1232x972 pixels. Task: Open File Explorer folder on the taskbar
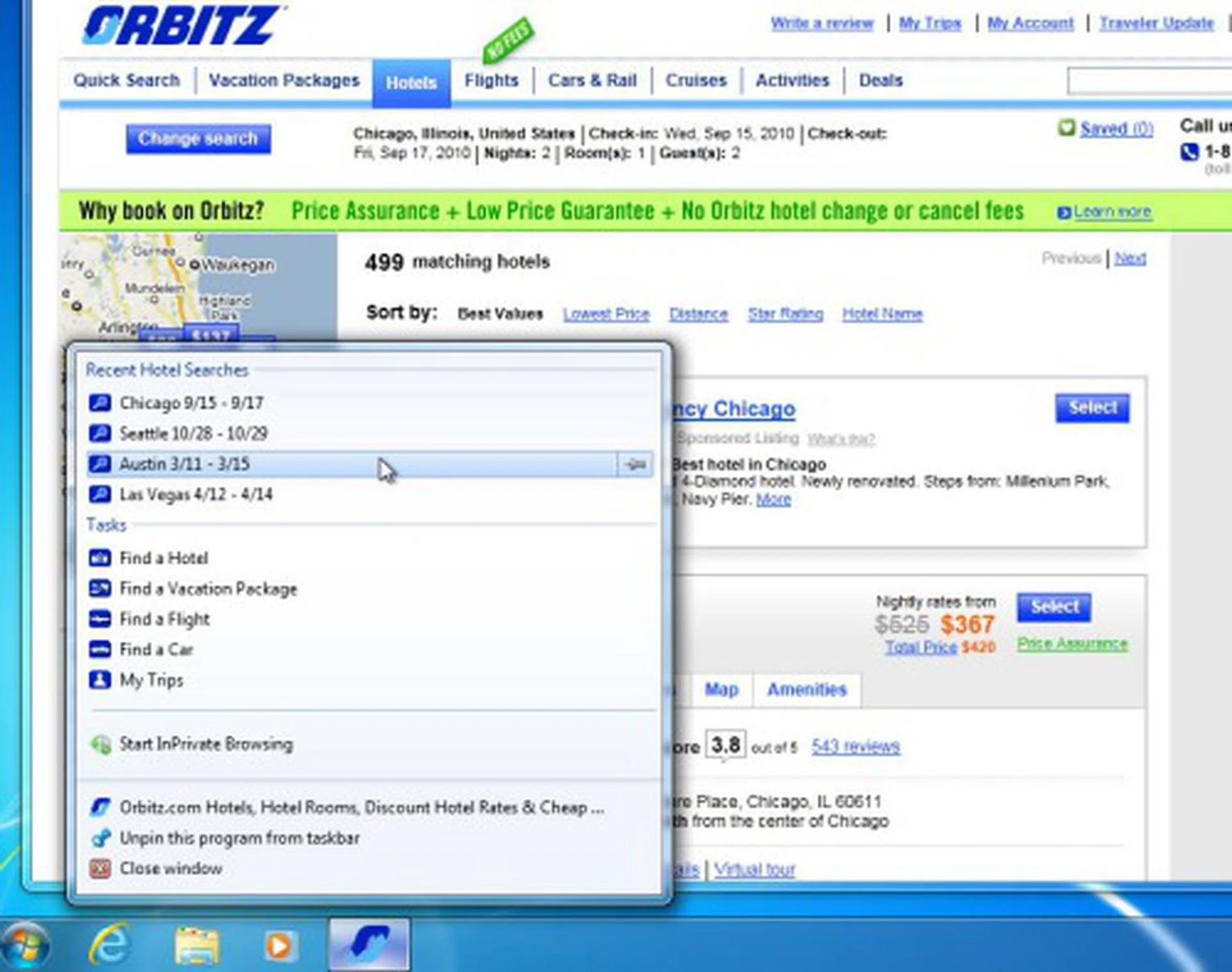click(196, 946)
